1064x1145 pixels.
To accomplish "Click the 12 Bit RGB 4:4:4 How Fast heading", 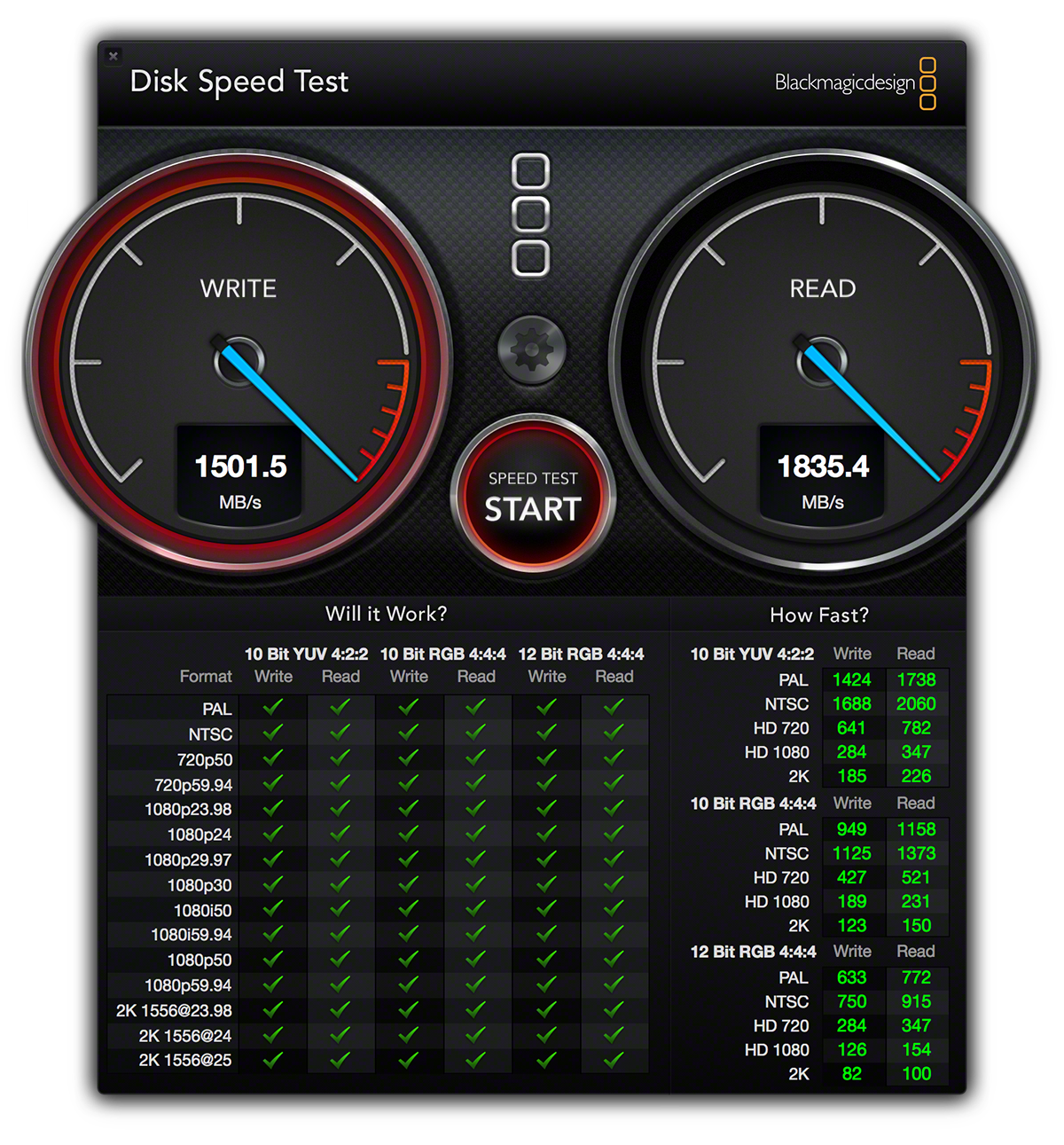I will (x=753, y=952).
